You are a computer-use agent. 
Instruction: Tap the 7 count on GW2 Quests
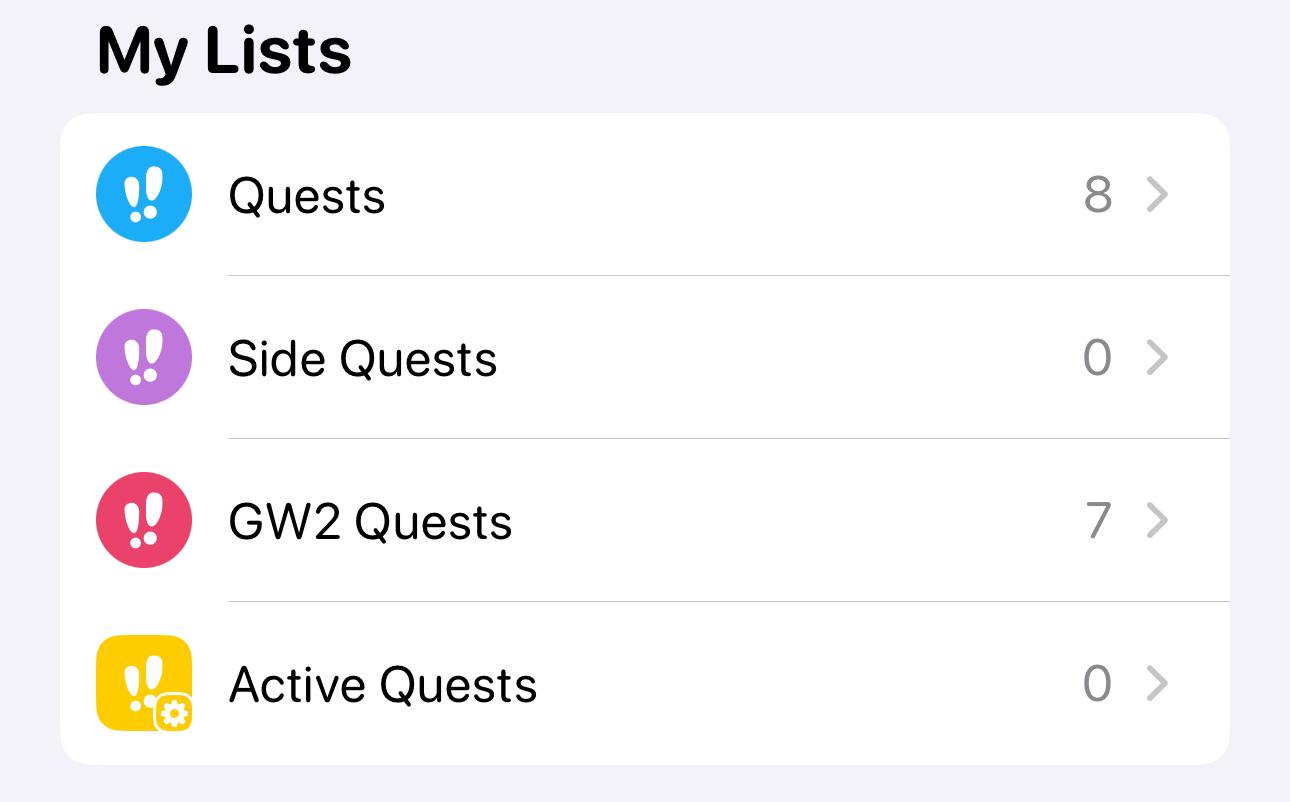1098,520
